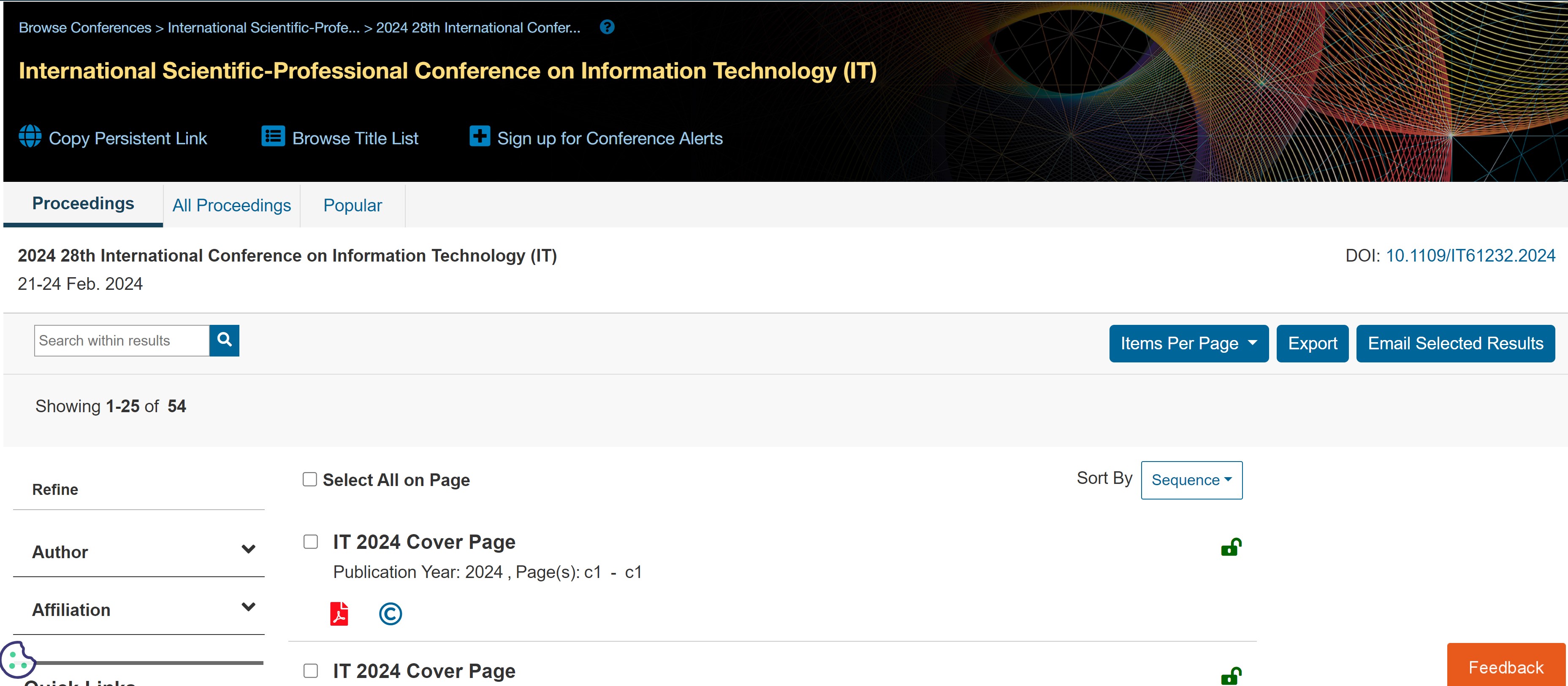Check Select All on Page checkbox
1568x686 pixels.
pyautogui.click(x=310, y=479)
